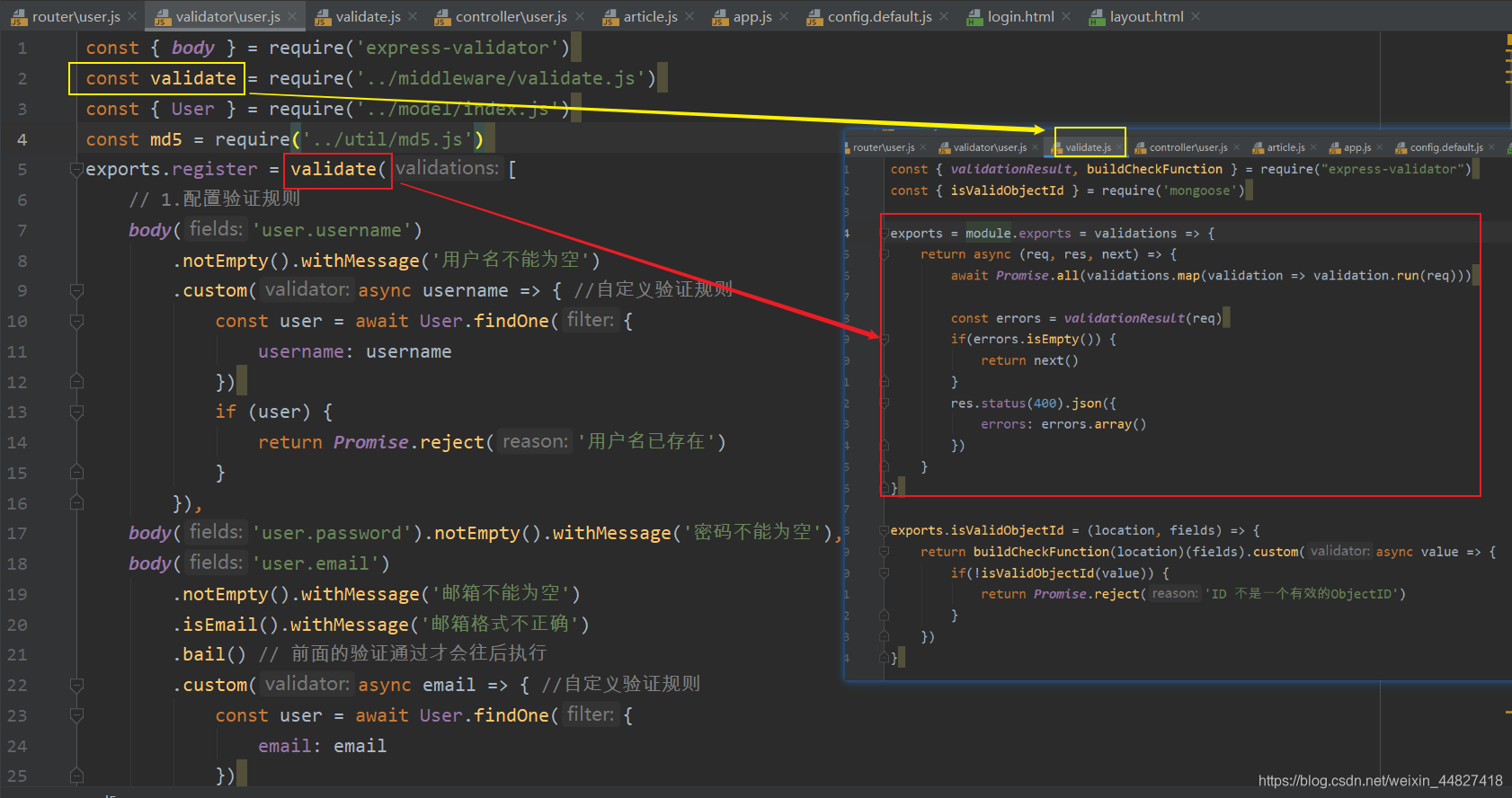Click res.status(400) in the inset editor
This screenshot has height=798, width=1512.
click(1007, 403)
